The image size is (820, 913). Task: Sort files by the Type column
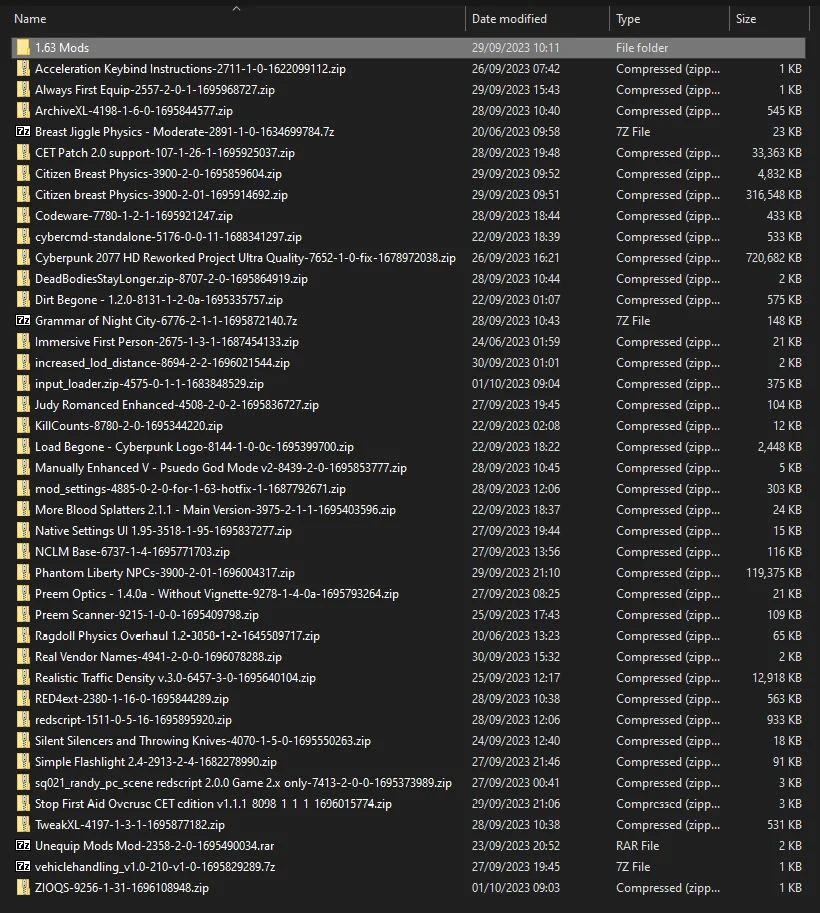[x=628, y=19]
